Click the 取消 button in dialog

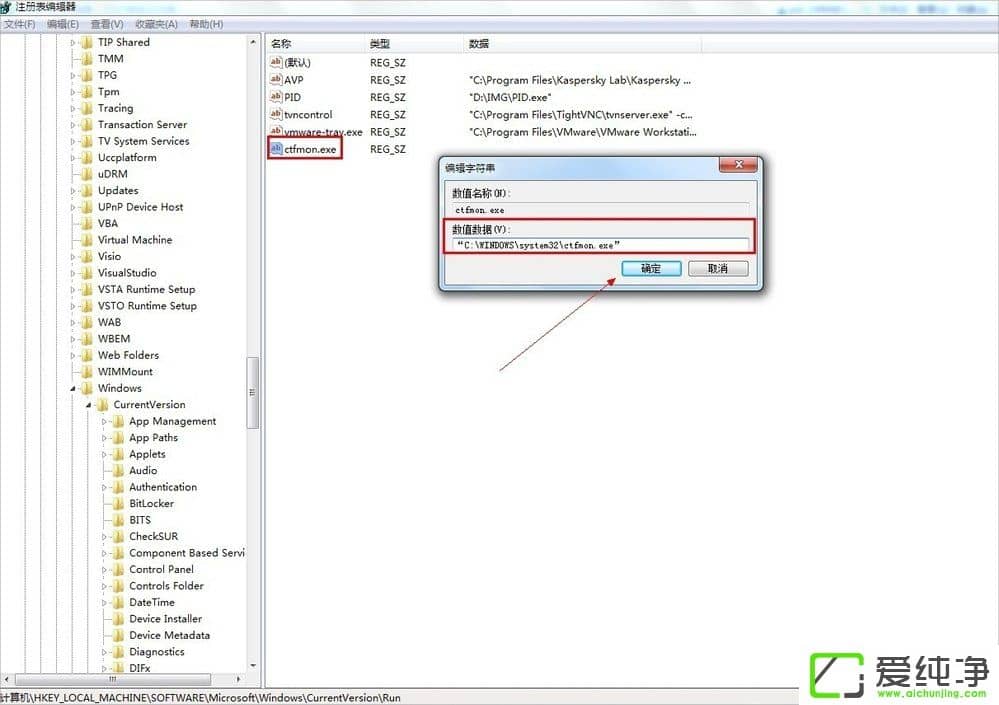point(717,269)
